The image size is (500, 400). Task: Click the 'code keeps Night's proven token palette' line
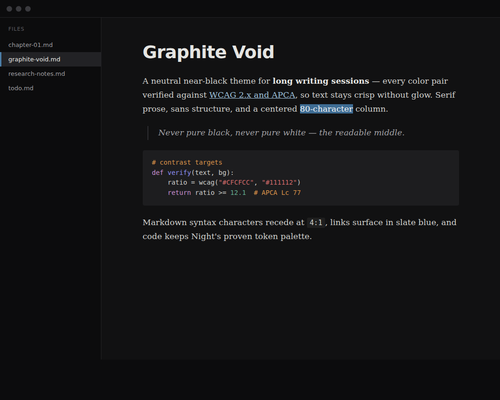227,236
